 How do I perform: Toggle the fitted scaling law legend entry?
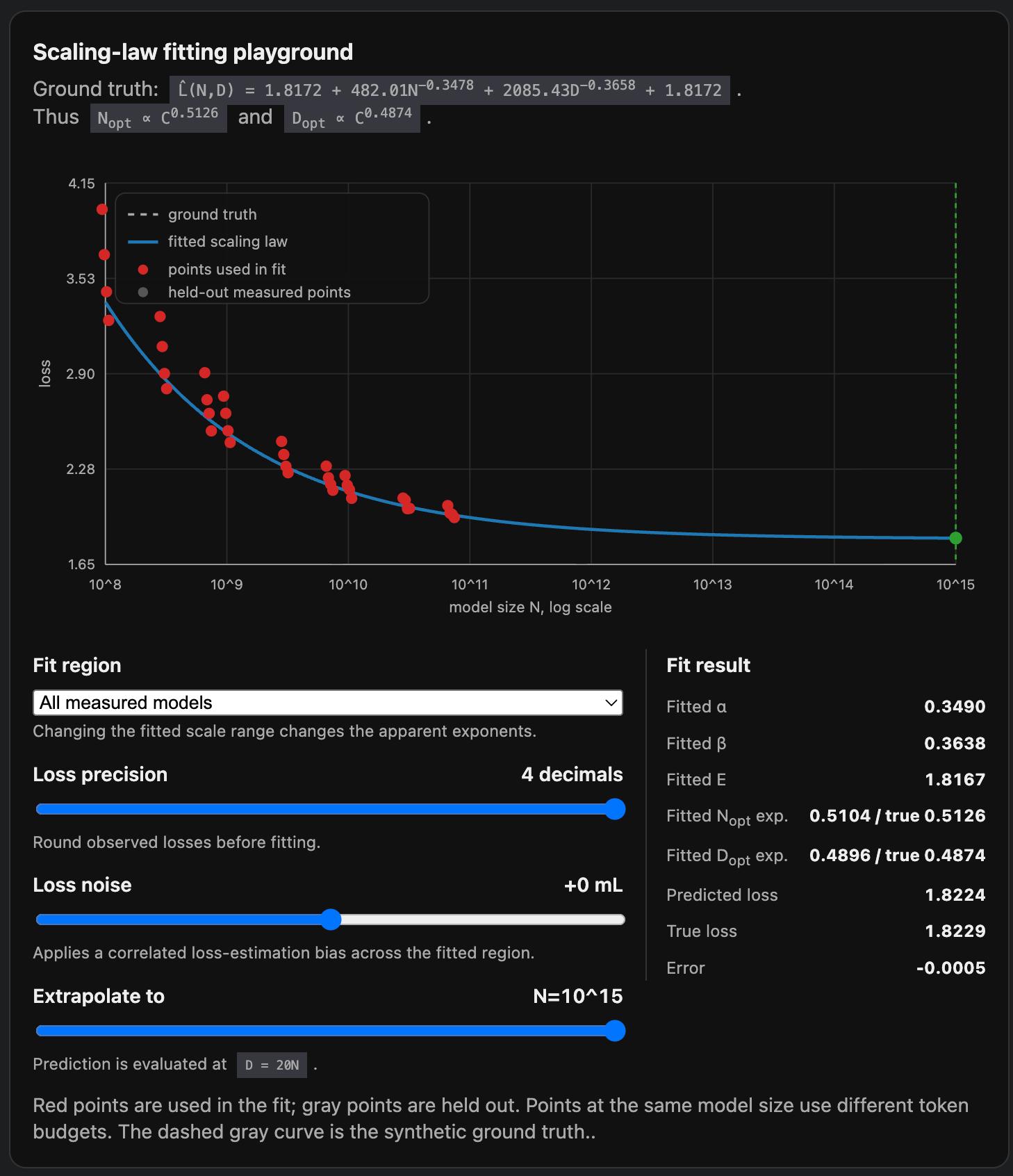click(207, 241)
